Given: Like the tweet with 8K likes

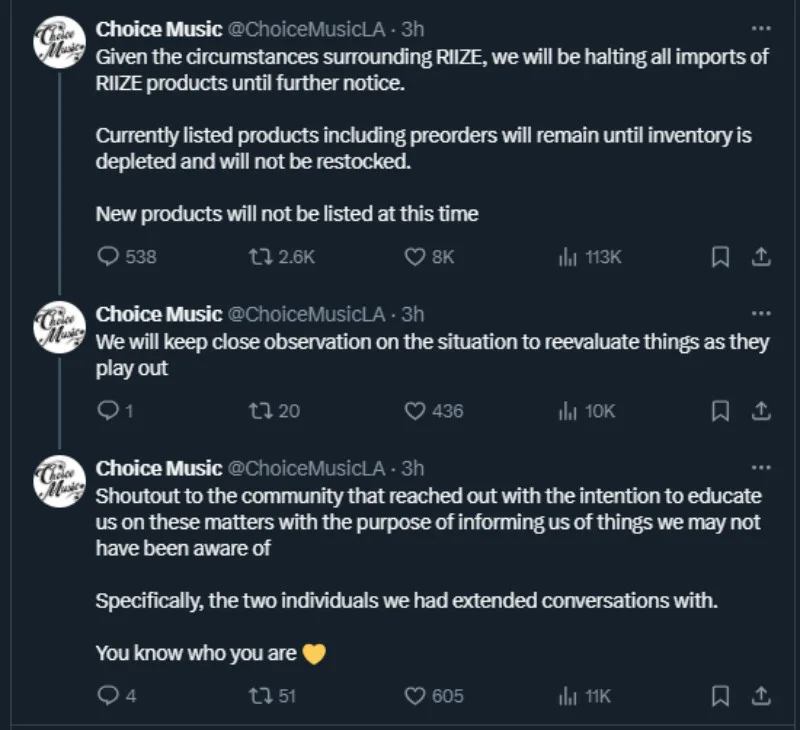Looking at the screenshot, I should [x=416, y=257].
